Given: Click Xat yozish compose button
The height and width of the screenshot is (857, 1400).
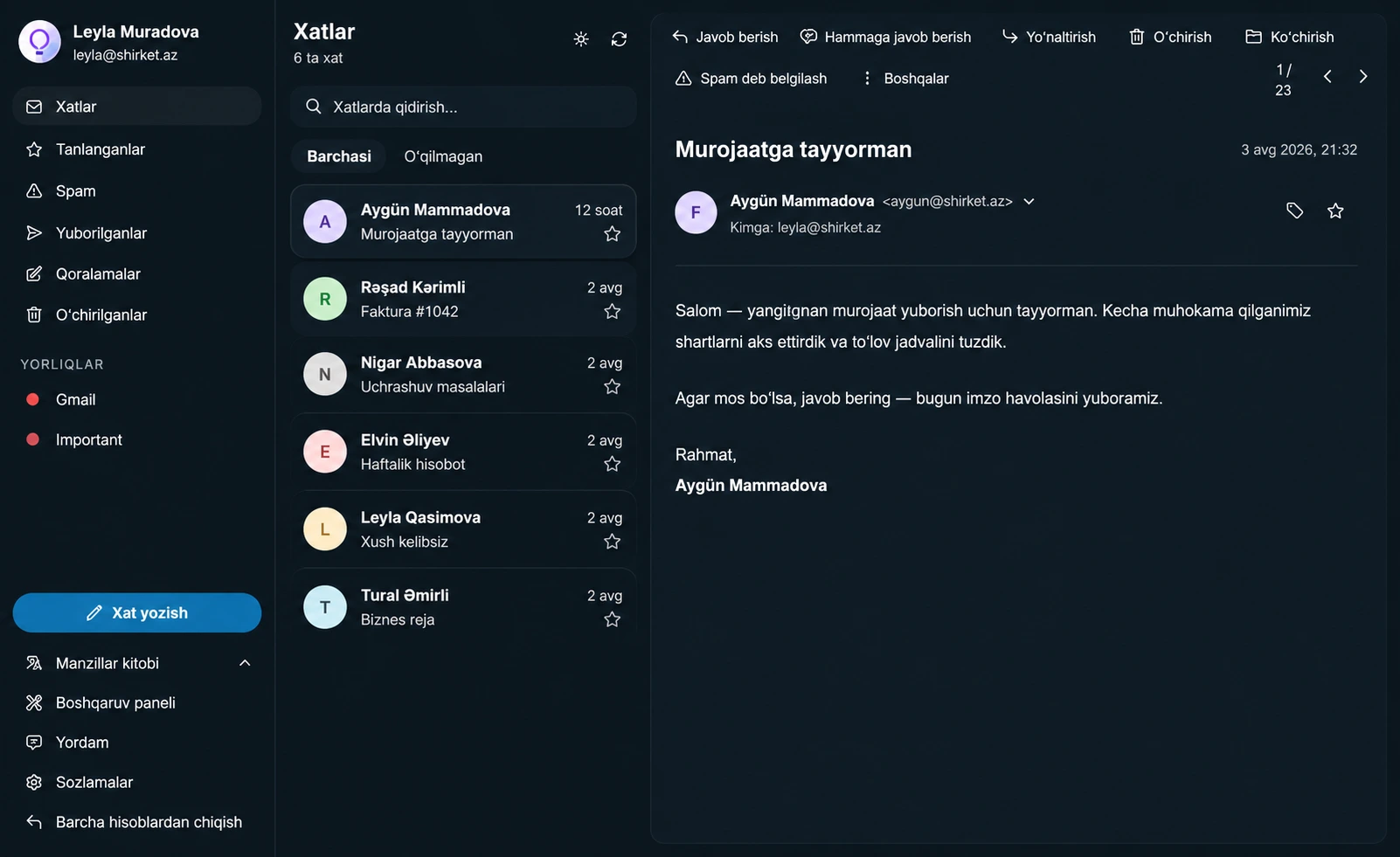Looking at the screenshot, I should pos(137,612).
